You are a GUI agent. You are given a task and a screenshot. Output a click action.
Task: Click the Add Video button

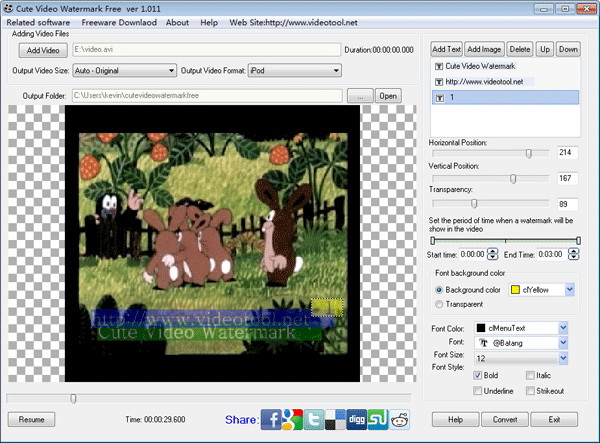click(x=42, y=49)
